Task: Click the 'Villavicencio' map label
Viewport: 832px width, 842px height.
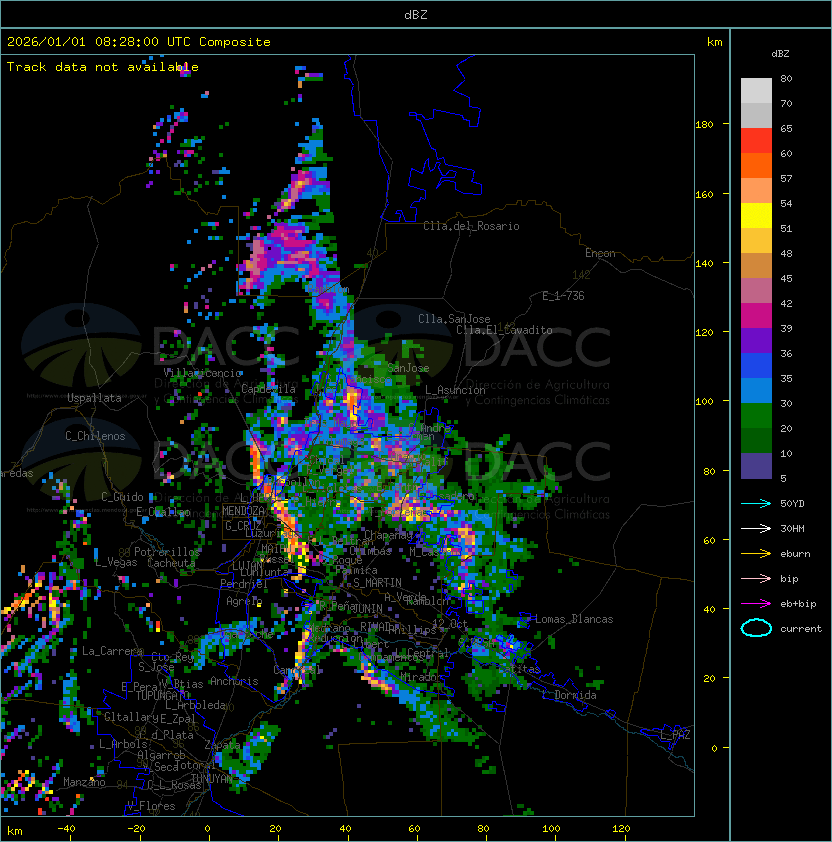Action: [202, 373]
